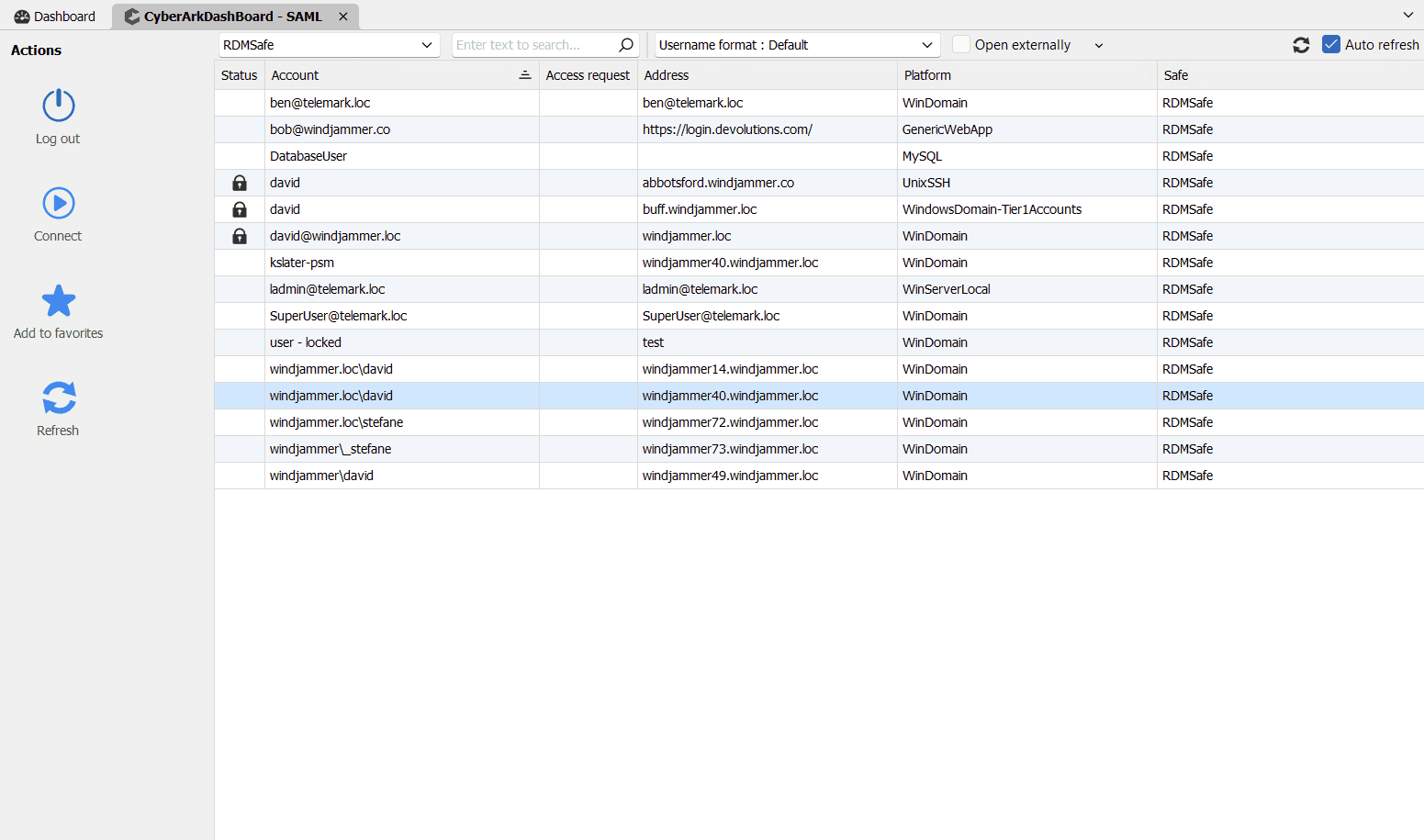Click lock icon on david@windjammer.loc row
Image resolution: width=1424 pixels, height=840 pixels.
click(x=240, y=236)
